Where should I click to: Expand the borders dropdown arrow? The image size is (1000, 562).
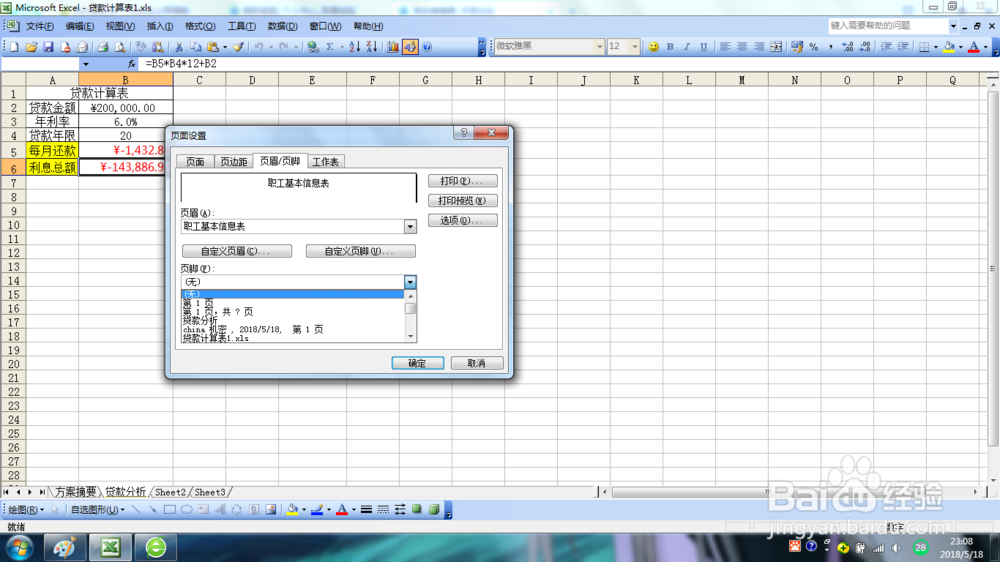click(x=935, y=47)
